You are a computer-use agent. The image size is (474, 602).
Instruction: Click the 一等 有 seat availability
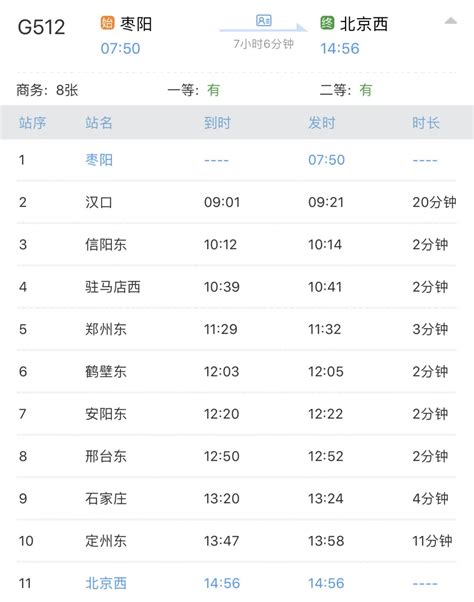click(193, 90)
